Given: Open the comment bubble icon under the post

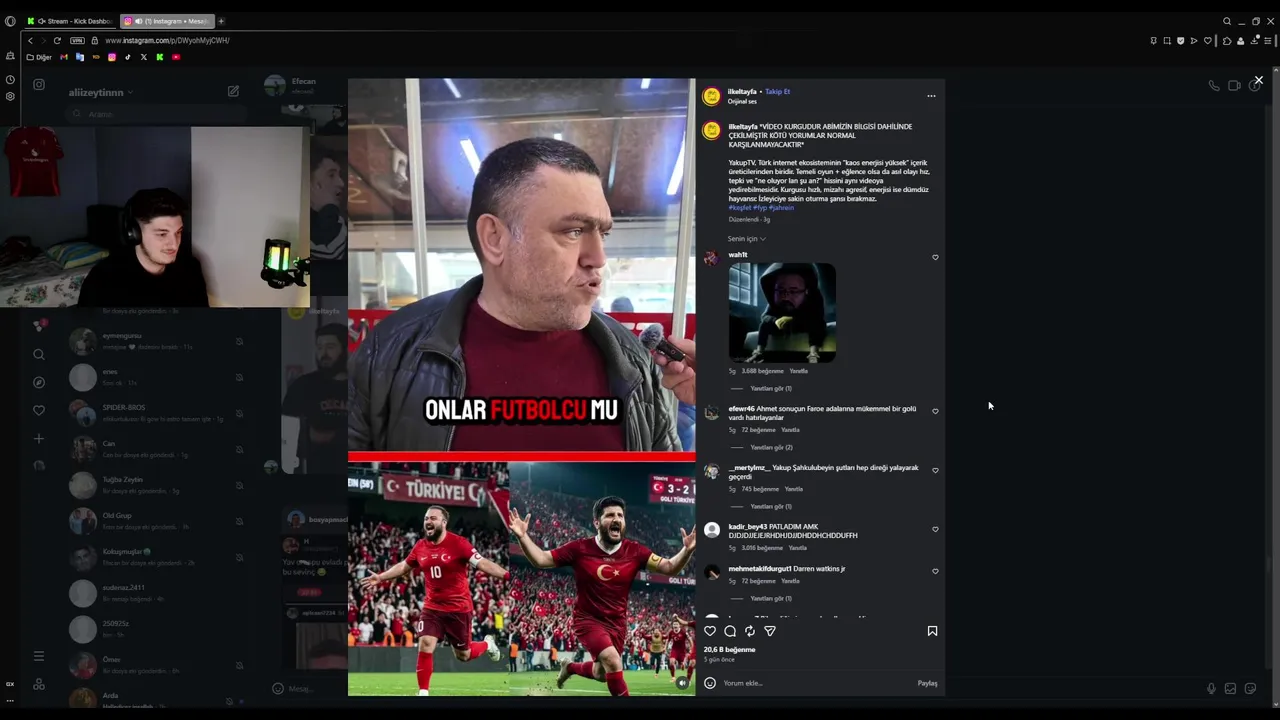Looking at the screenshot, I should click(x=730, y=631).
